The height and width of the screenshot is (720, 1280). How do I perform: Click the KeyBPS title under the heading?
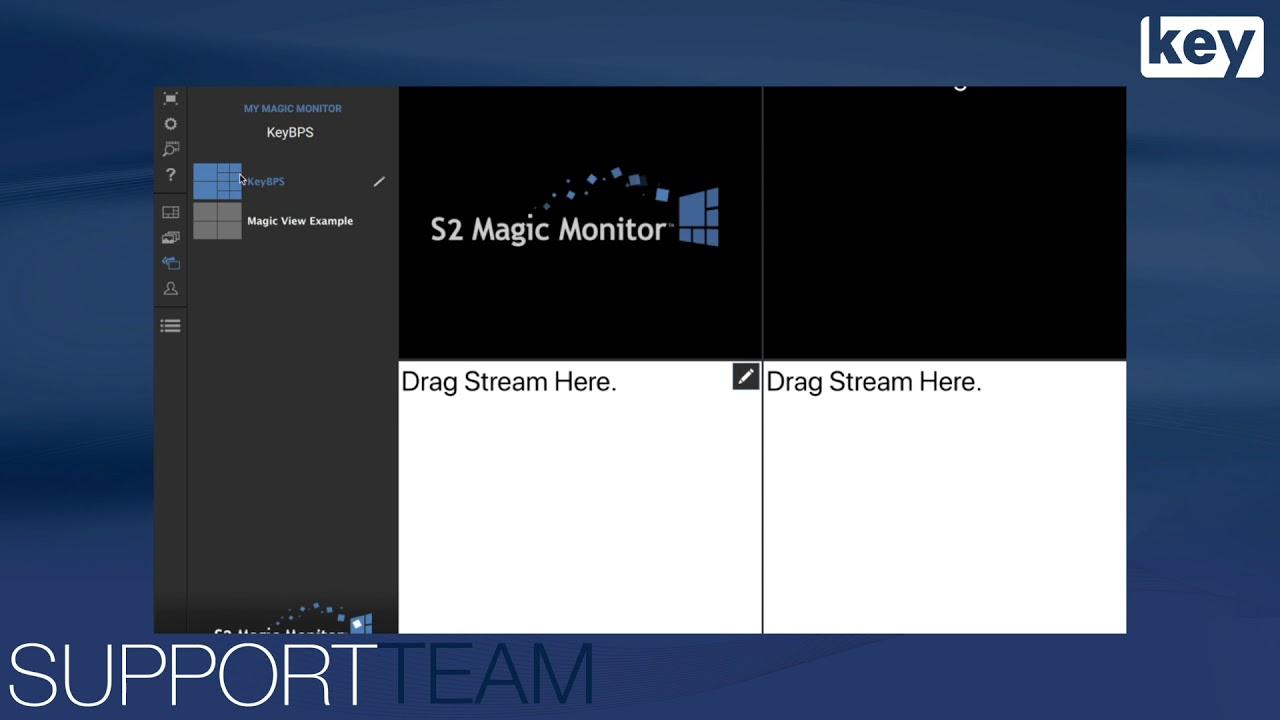click(290, 132)
